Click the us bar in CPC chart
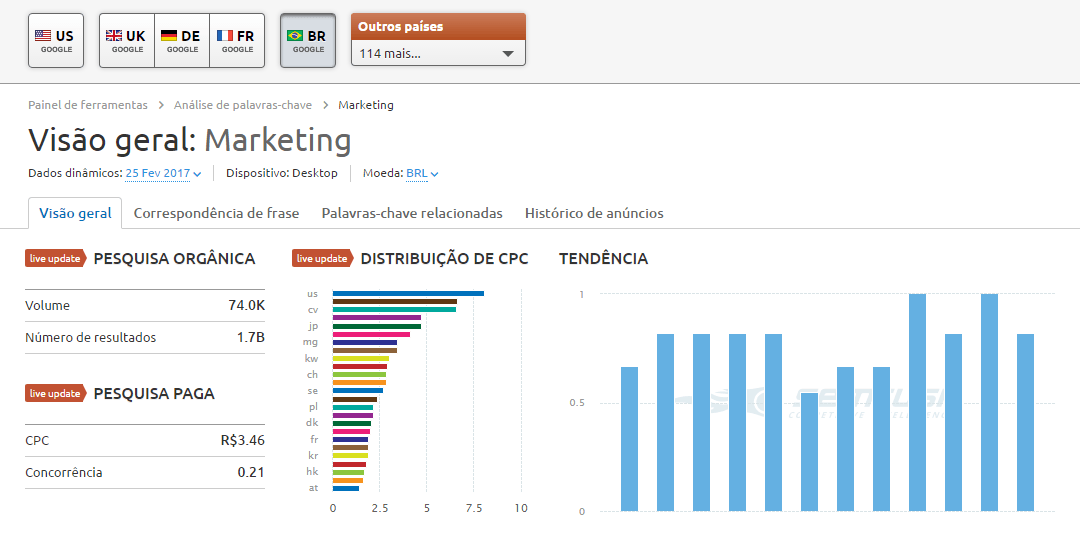1080x536 pixels. [x=408, y=293]
